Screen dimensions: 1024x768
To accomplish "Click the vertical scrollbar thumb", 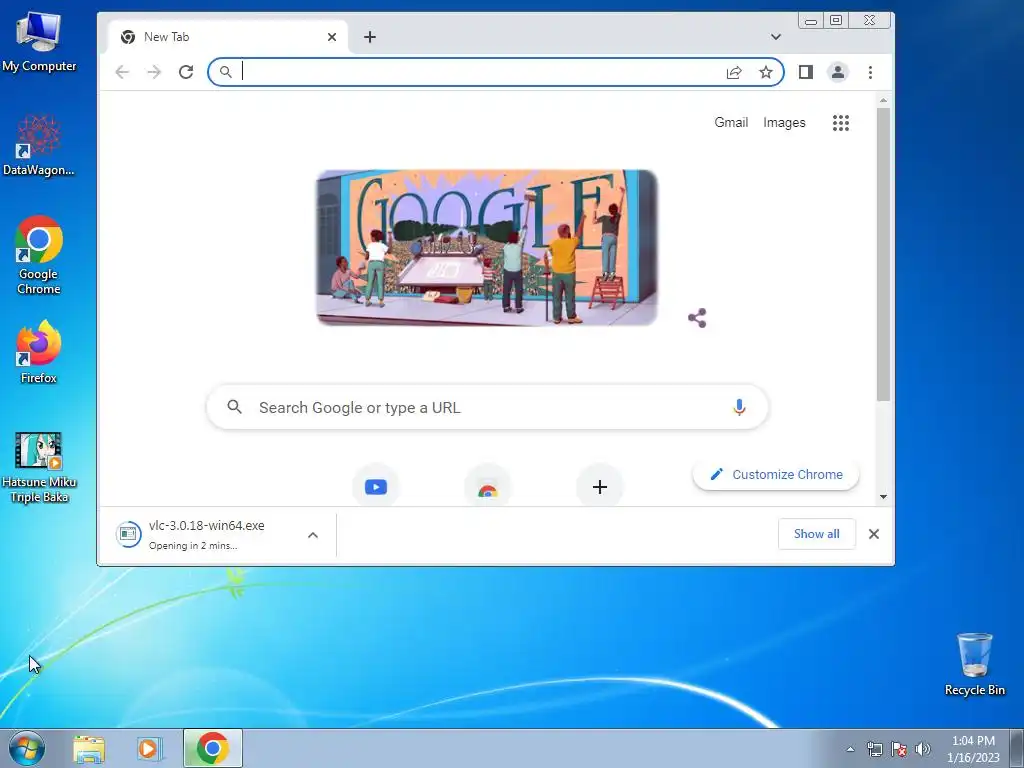I will pyautogui.click(x=883, y=255).
